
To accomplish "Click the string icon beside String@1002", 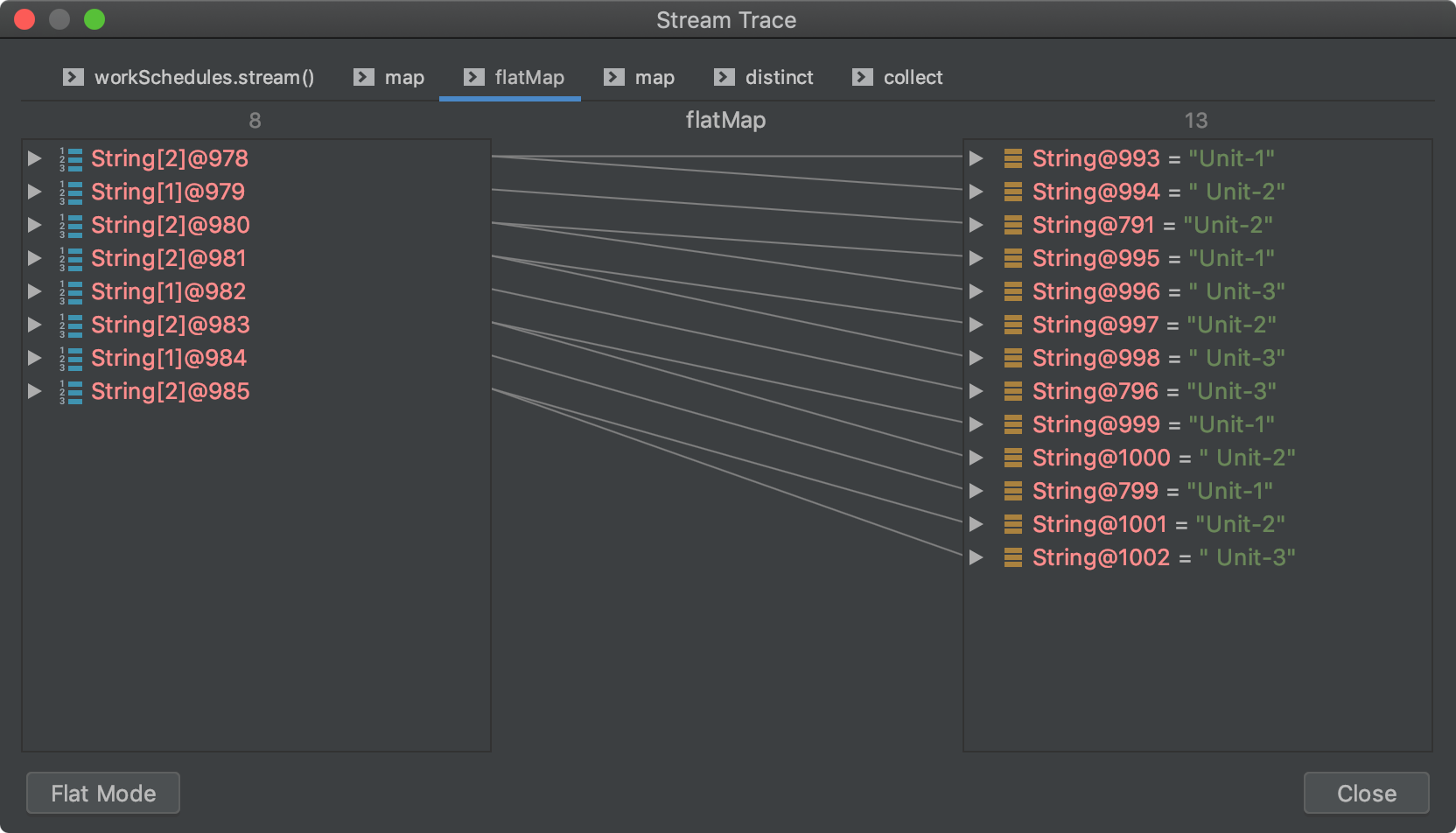I will 1012,557.
